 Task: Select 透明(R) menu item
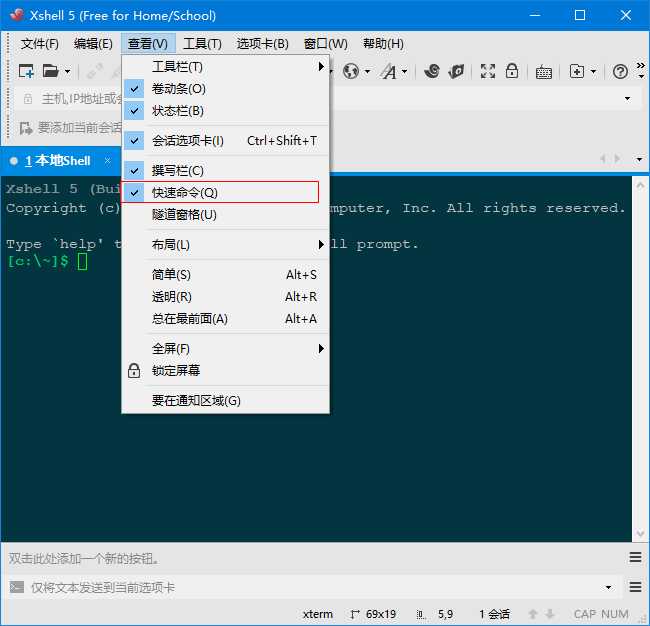(226, 296)
